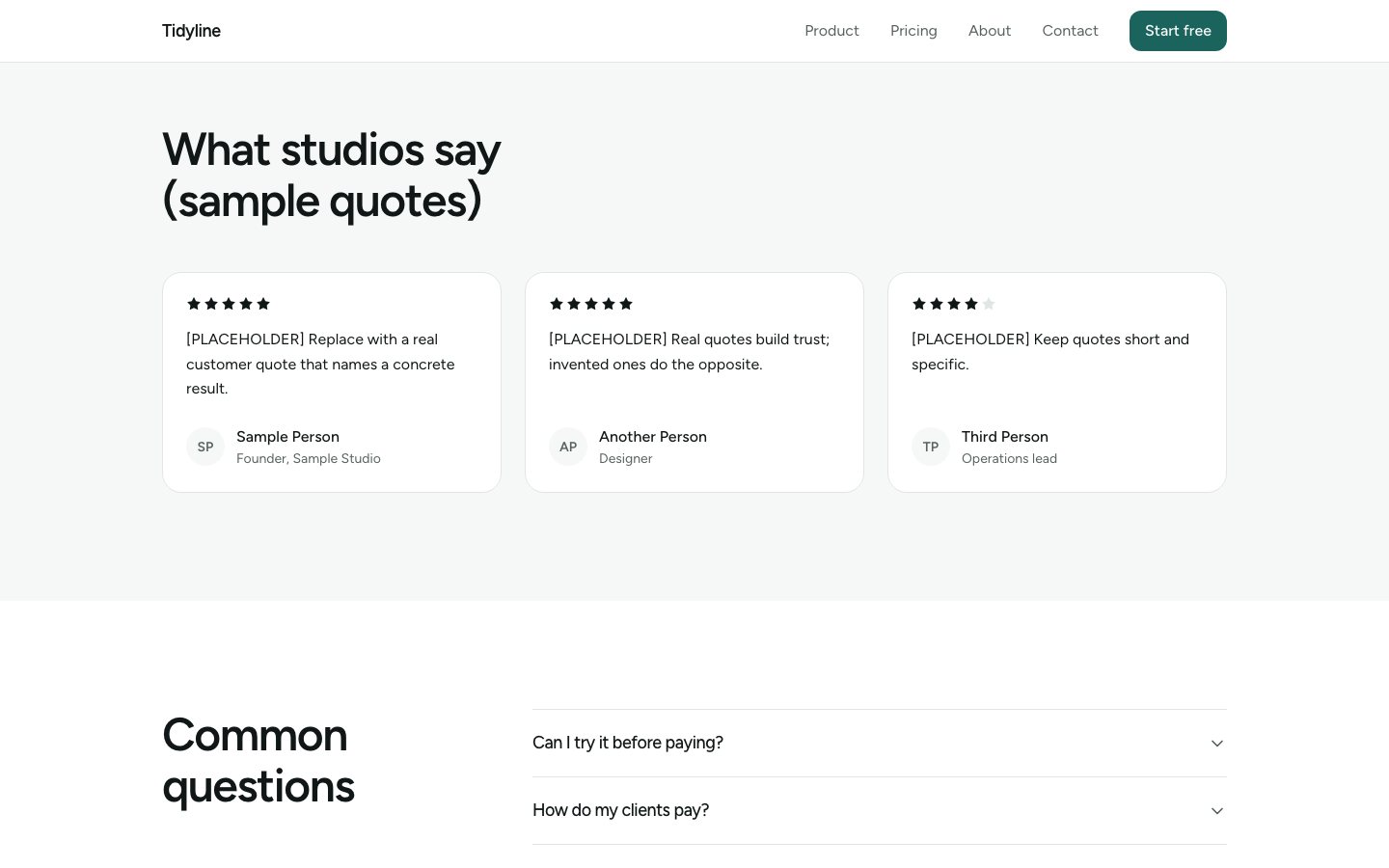Screen dimensions: 1389x868
Task: Click the Tidyline logo
Action: (191, 31)
